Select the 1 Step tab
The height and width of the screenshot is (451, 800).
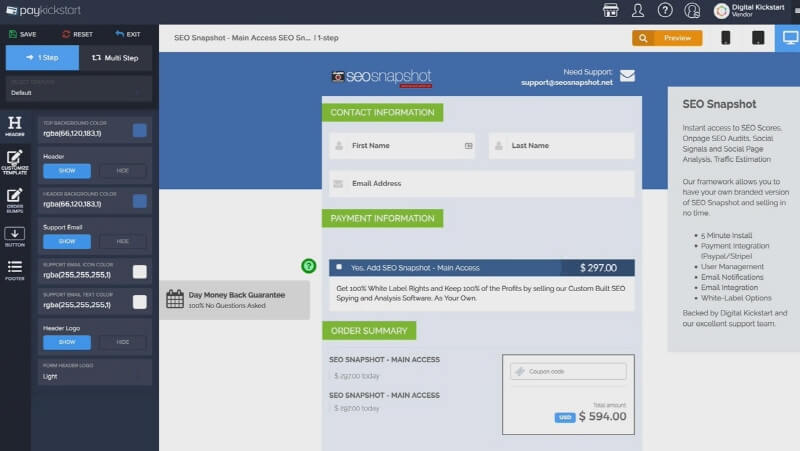[x=42, y=58]
